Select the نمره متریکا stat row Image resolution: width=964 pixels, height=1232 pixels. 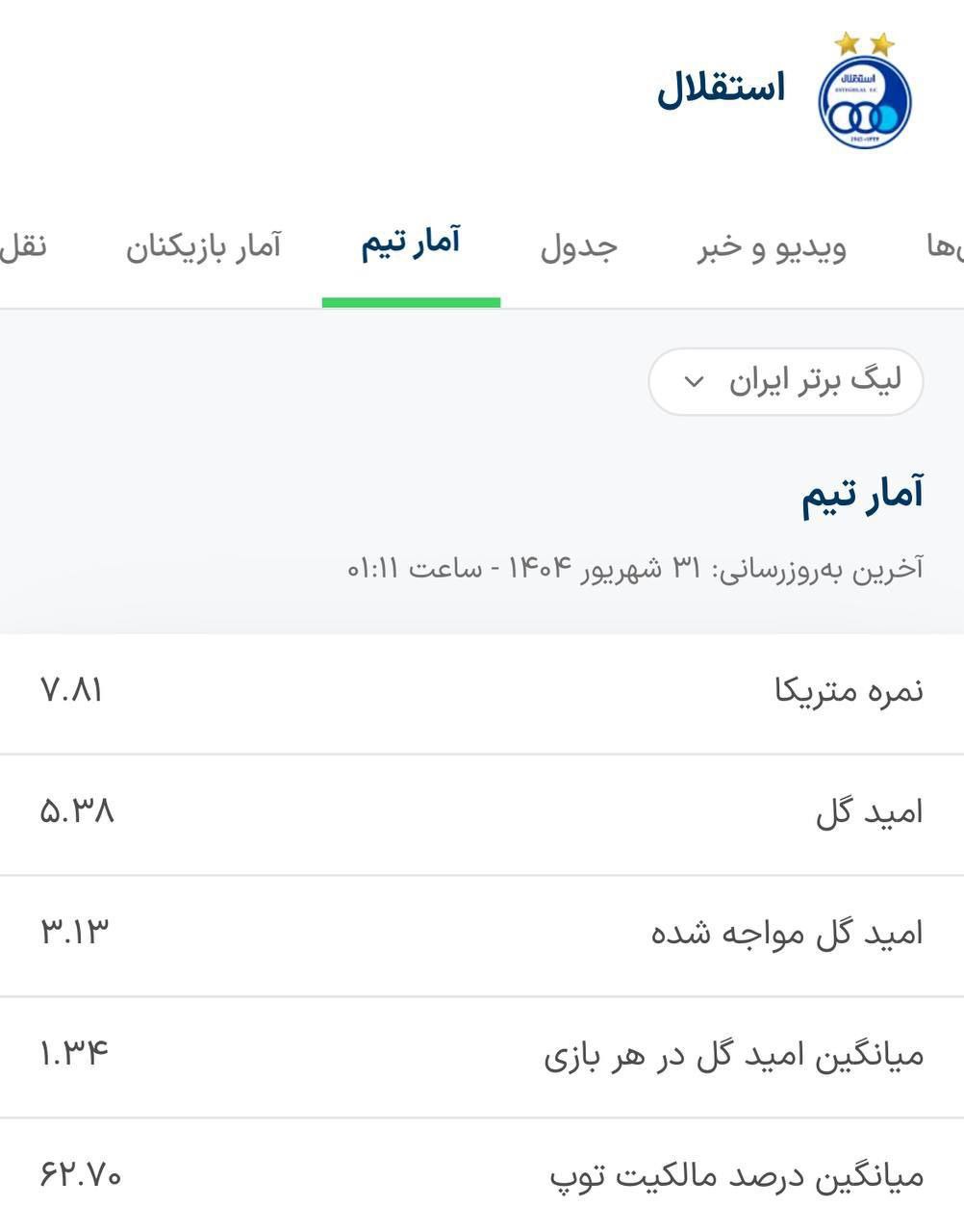(x=482, y=693)
